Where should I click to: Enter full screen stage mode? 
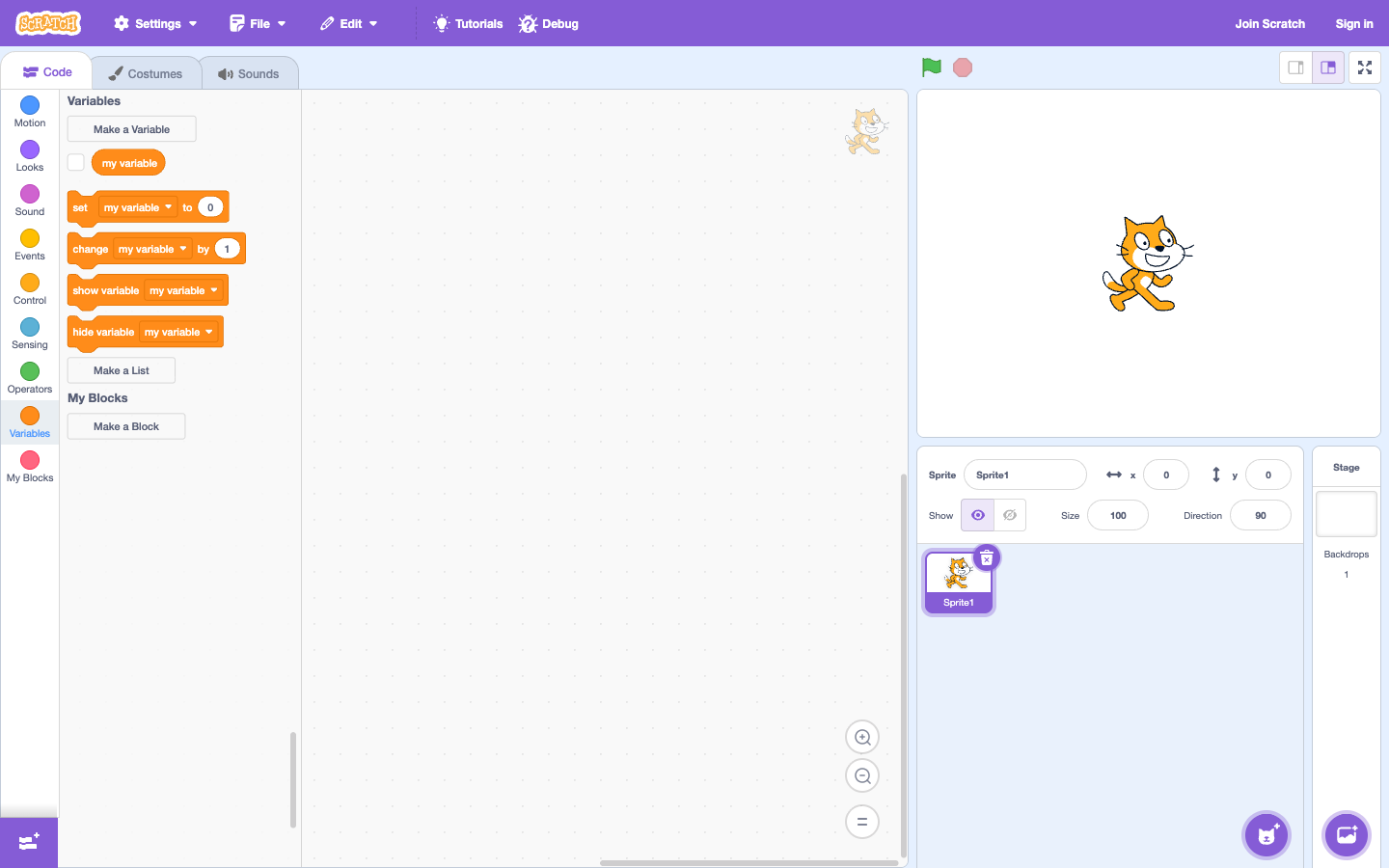(1365, 68)
